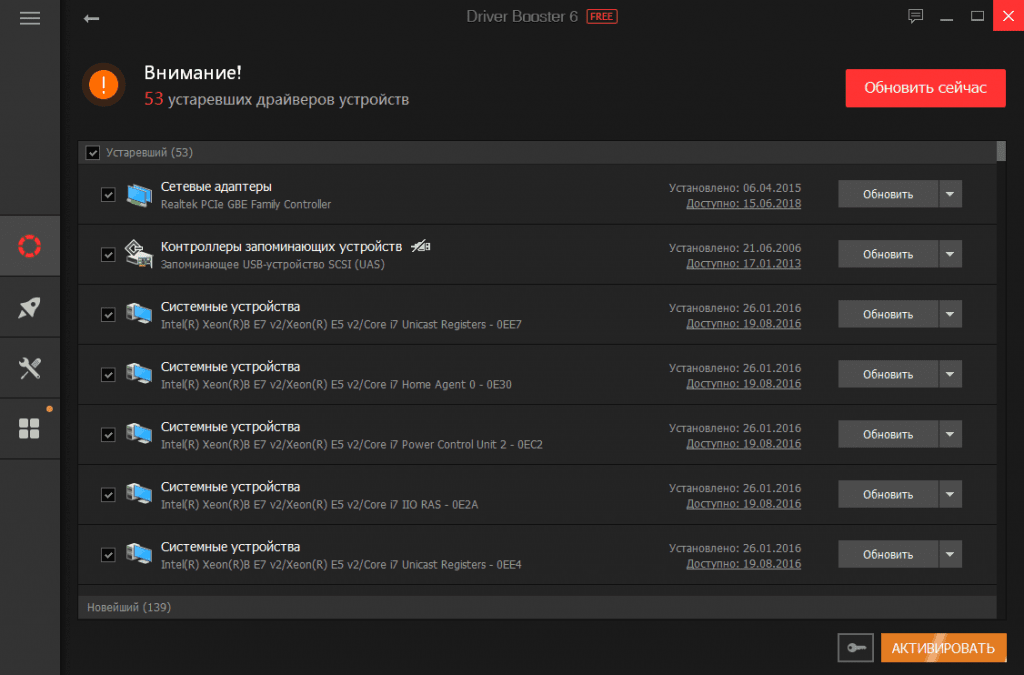Click device icon for Unicast Registers 0EE4
1024x675 pixels.
tap(139, 555)
